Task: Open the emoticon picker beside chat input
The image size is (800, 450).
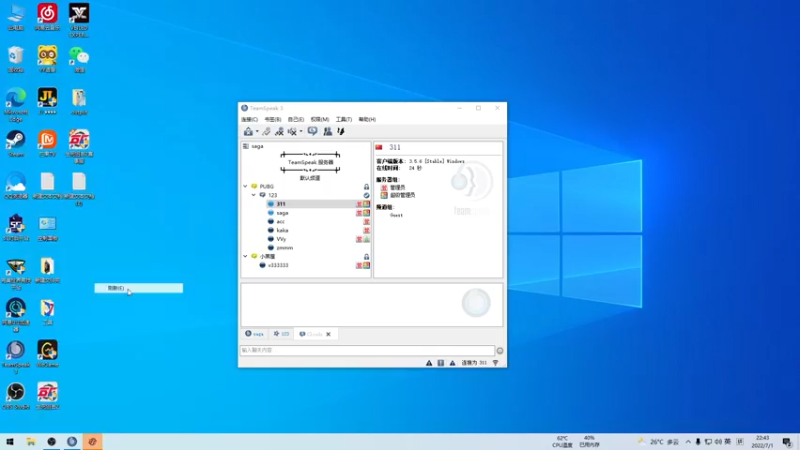Action: (500, 351)
